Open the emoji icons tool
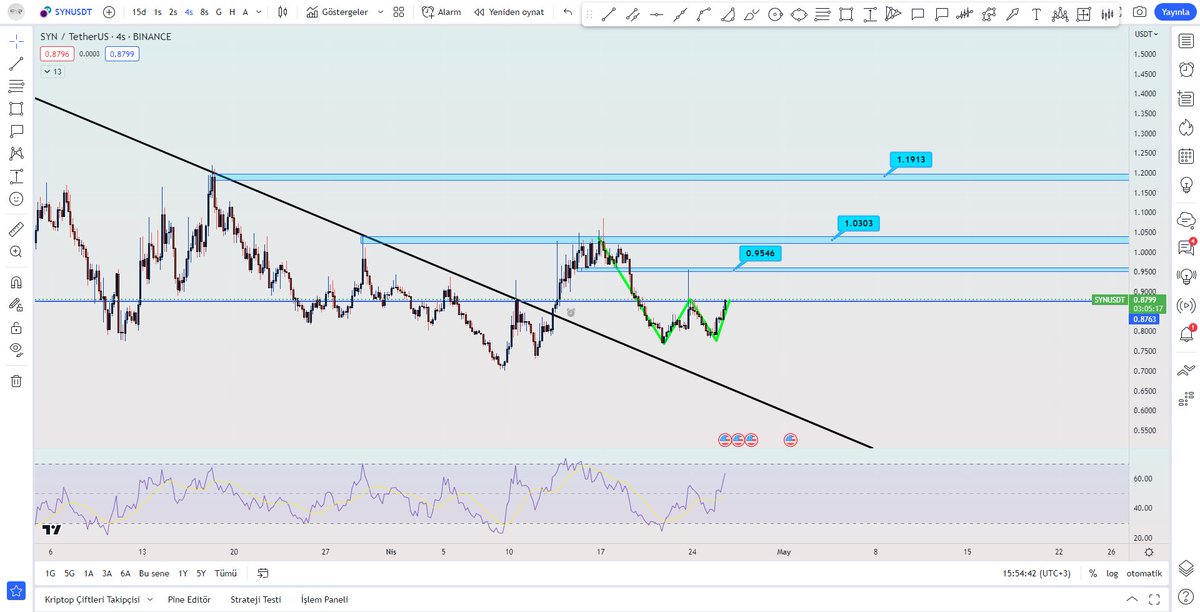This screenshot has height=612, width=1200. 16,199
